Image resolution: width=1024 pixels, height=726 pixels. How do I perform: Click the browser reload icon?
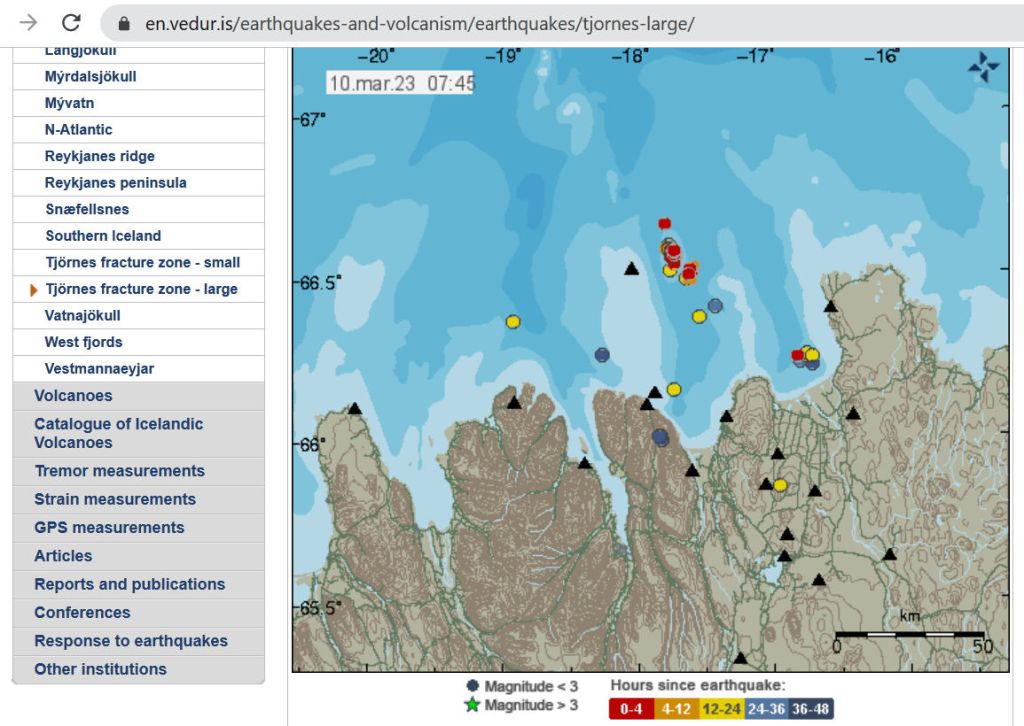71,23
